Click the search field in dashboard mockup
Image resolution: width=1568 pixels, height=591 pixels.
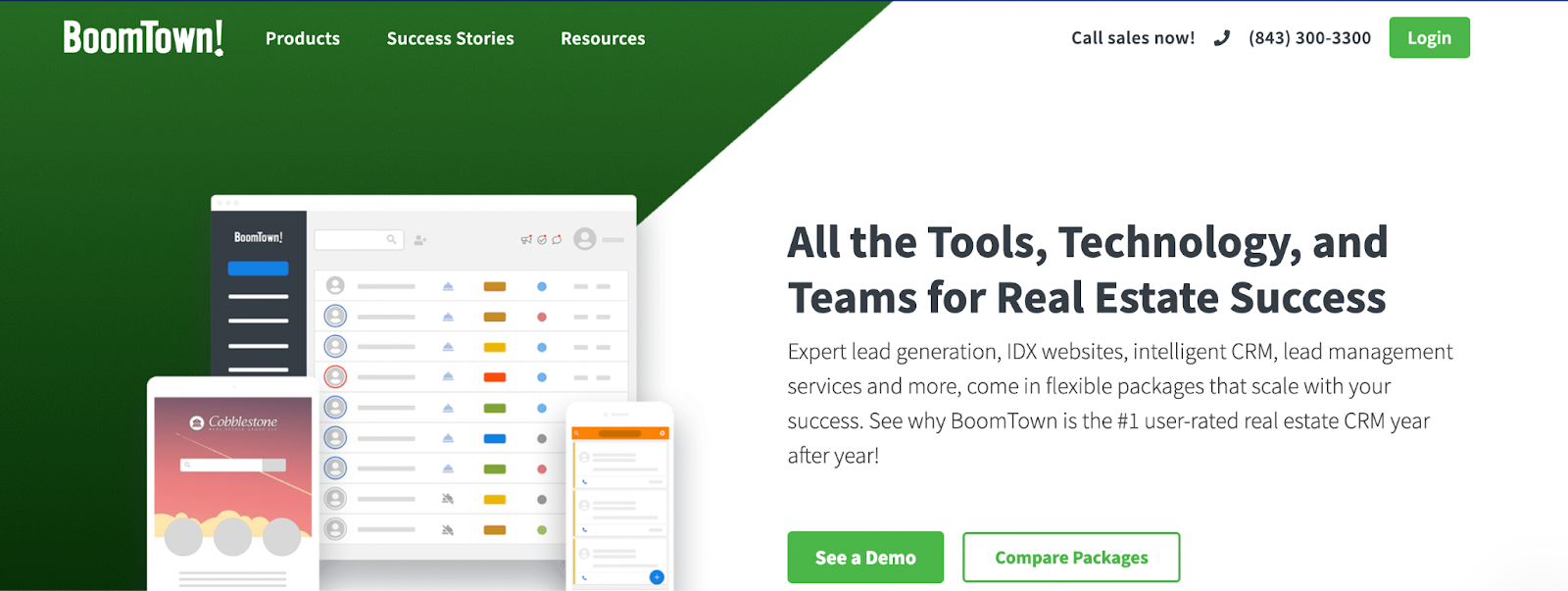click(x=359, y=239)
